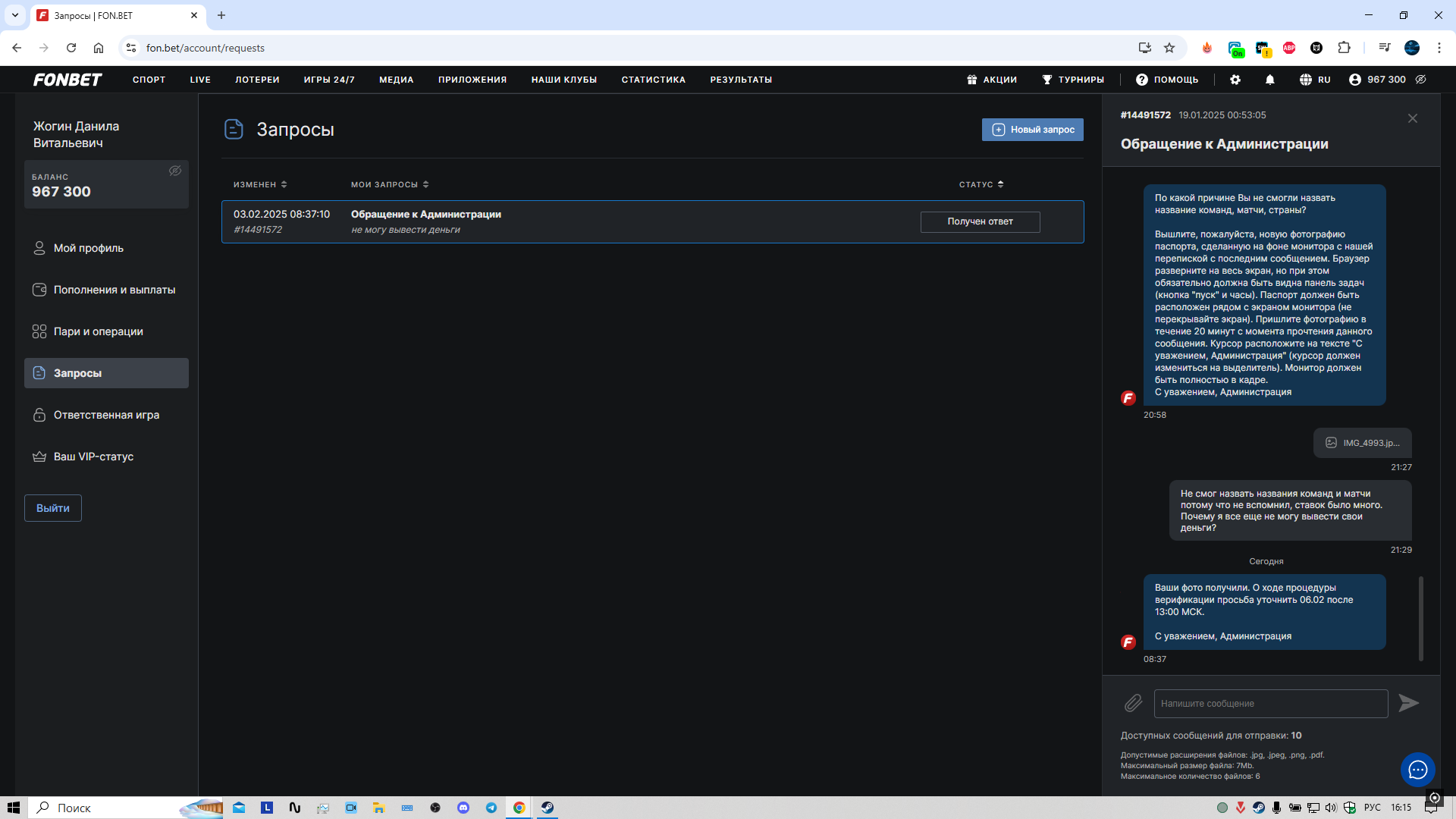1456x819 pixels.
Task: Open Пари и операции in sidebar
Action: click(x=106, y=331)
